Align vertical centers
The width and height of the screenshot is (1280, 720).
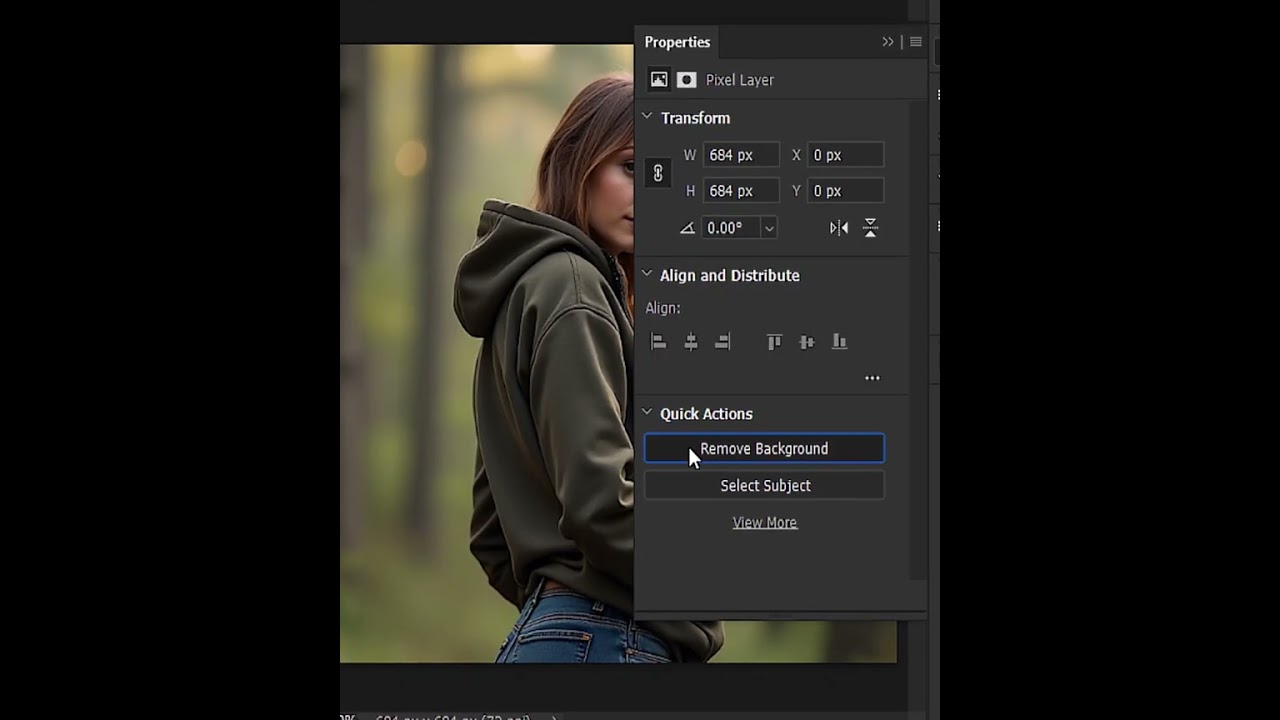[806, 342]
